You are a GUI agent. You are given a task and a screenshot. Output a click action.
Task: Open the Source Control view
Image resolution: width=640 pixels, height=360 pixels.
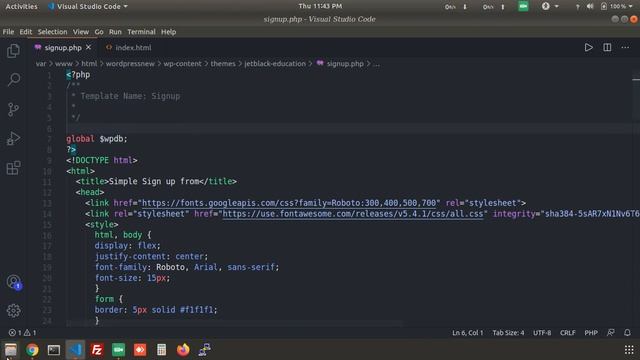[13, 109]
